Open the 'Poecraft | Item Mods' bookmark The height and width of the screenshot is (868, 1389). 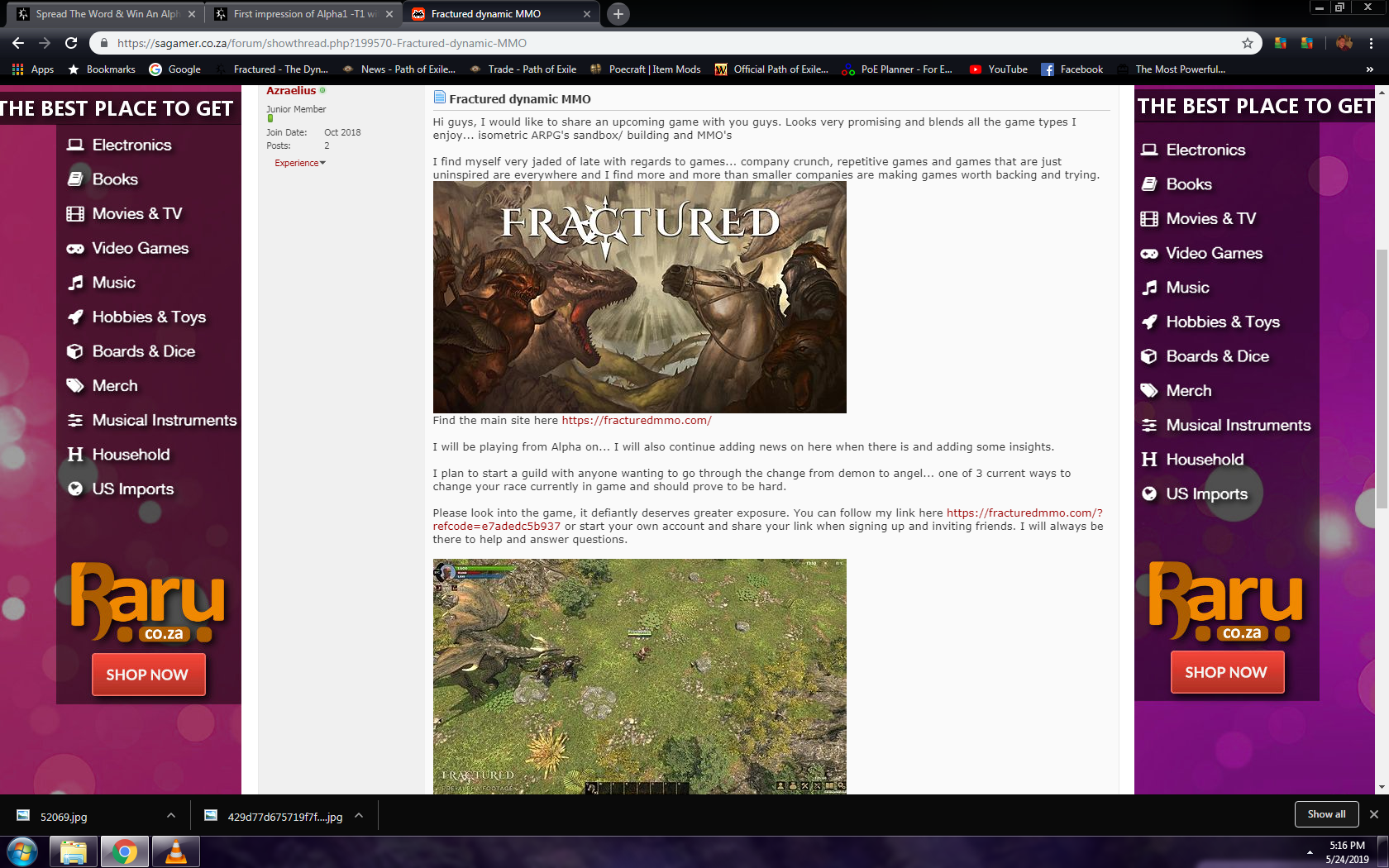[x=645, y=69]
